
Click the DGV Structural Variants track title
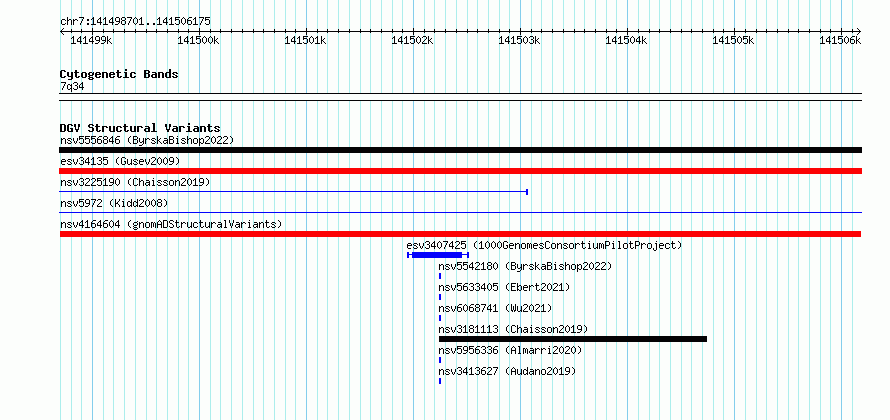click(x=140, y=128)
